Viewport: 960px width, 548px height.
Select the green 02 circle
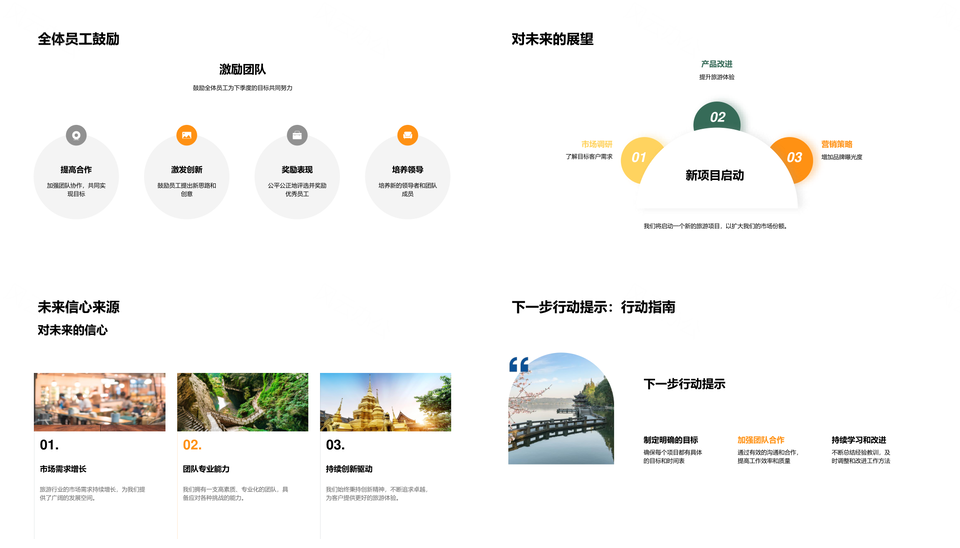tap(717, 117)
